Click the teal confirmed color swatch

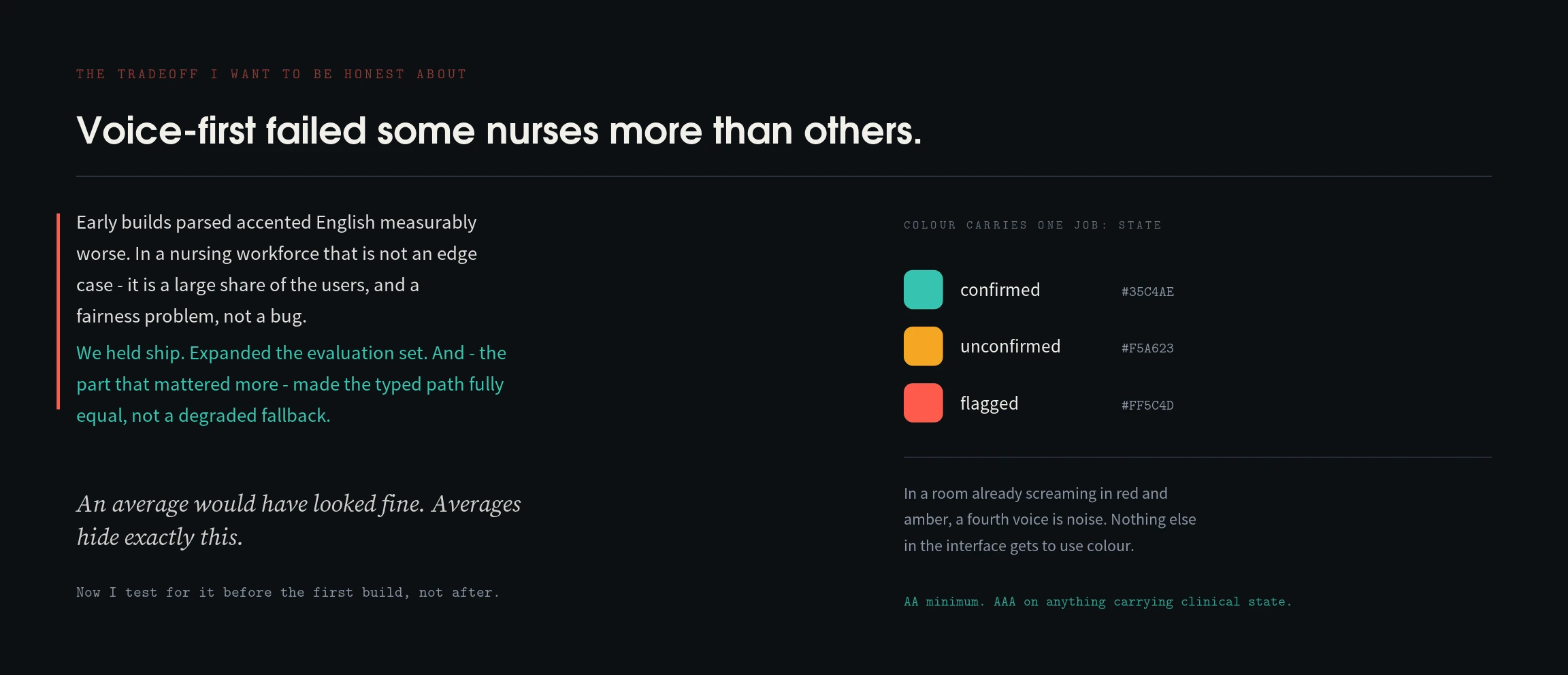point(923,290)
